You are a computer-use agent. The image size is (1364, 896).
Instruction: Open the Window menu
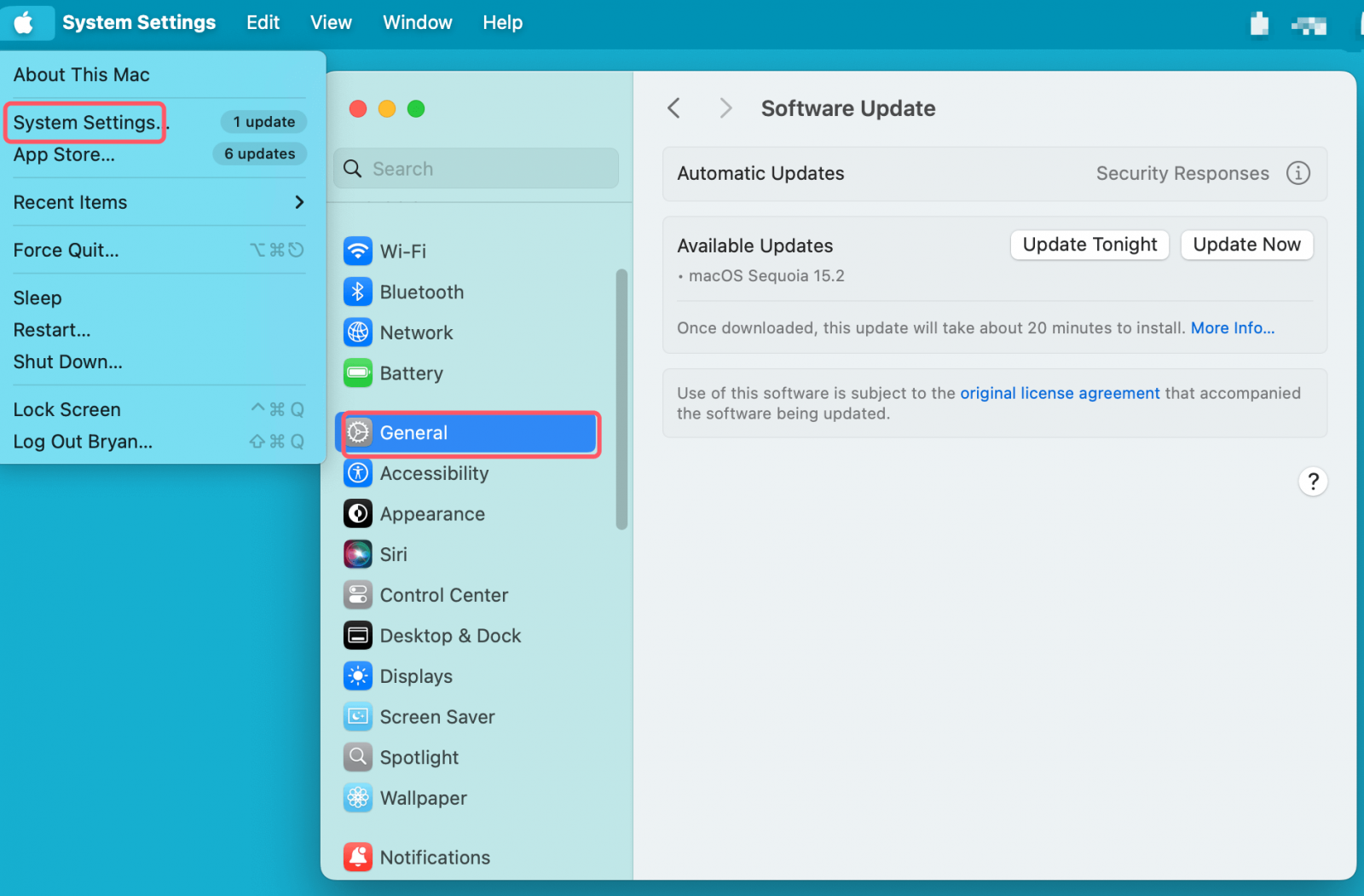[x=417, y=22]
